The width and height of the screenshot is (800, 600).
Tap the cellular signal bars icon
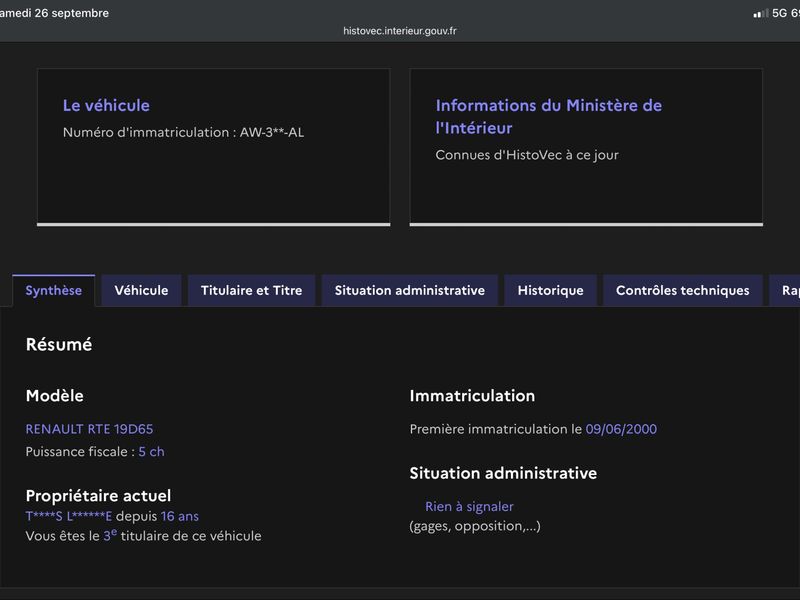[x=761, y=13]
